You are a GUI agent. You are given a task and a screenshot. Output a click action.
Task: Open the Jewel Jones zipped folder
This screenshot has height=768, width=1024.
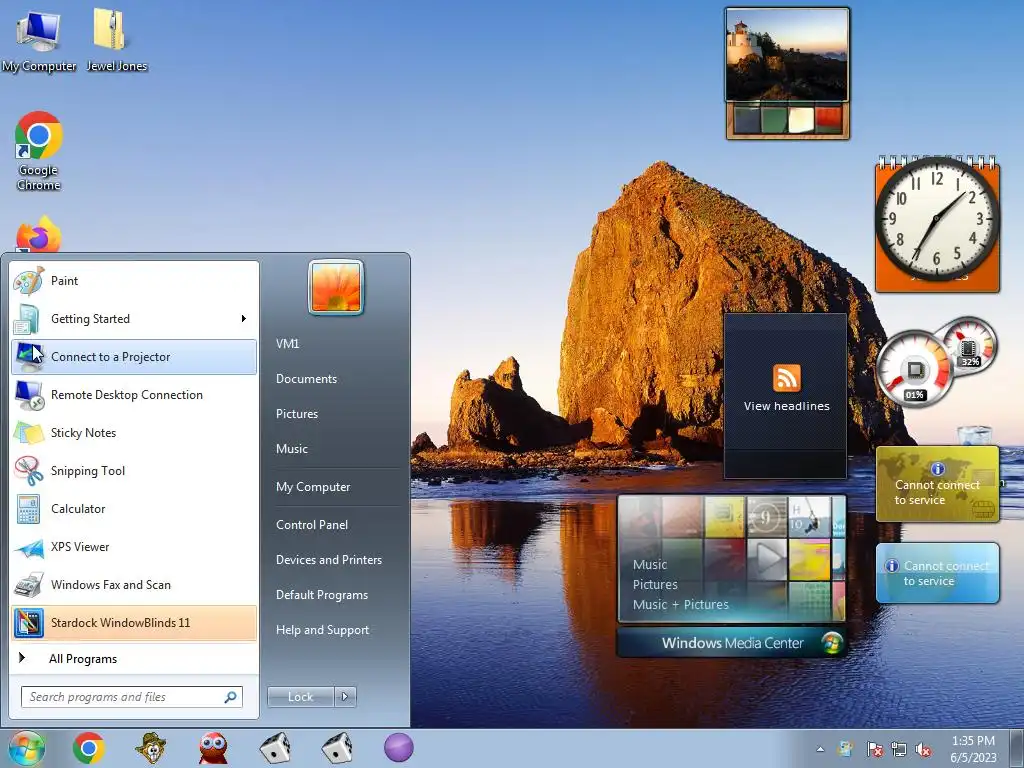click(x=116, y=40)
